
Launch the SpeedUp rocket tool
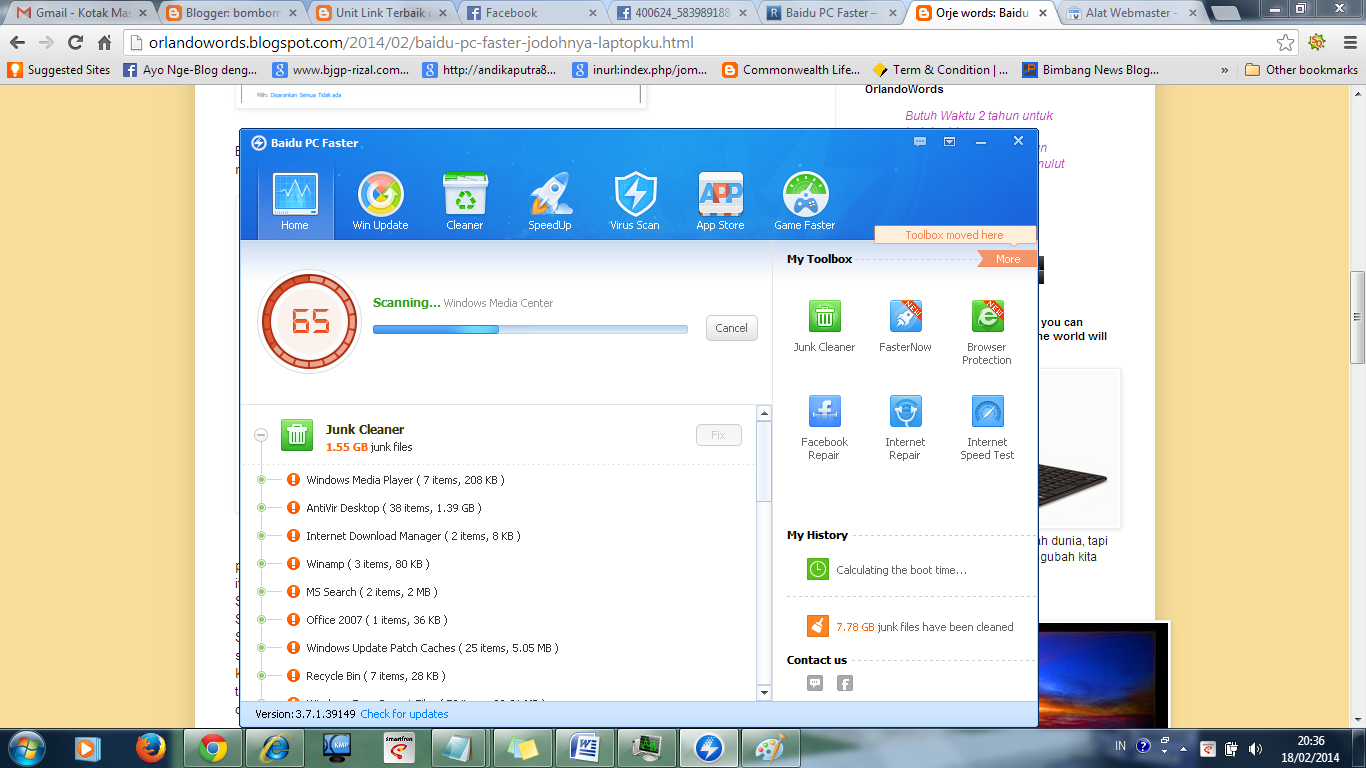(x=550, y=203)
